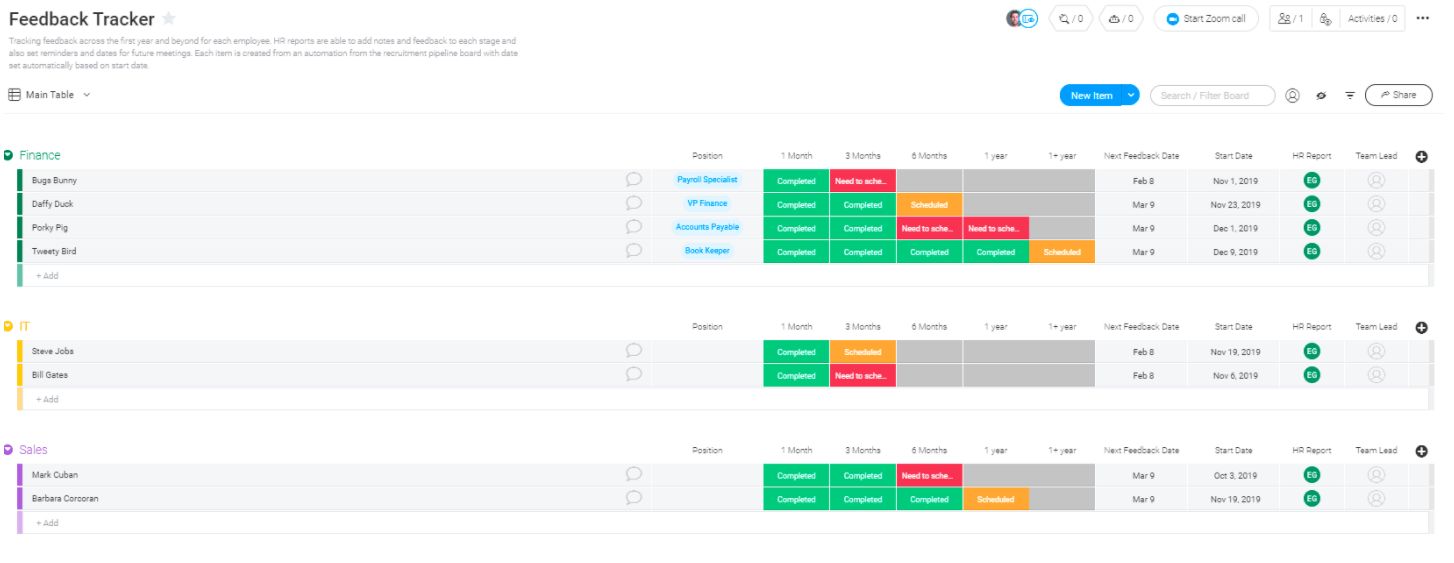Click the Sales group title
1454x563 pixels.
[x=33, y=450]
